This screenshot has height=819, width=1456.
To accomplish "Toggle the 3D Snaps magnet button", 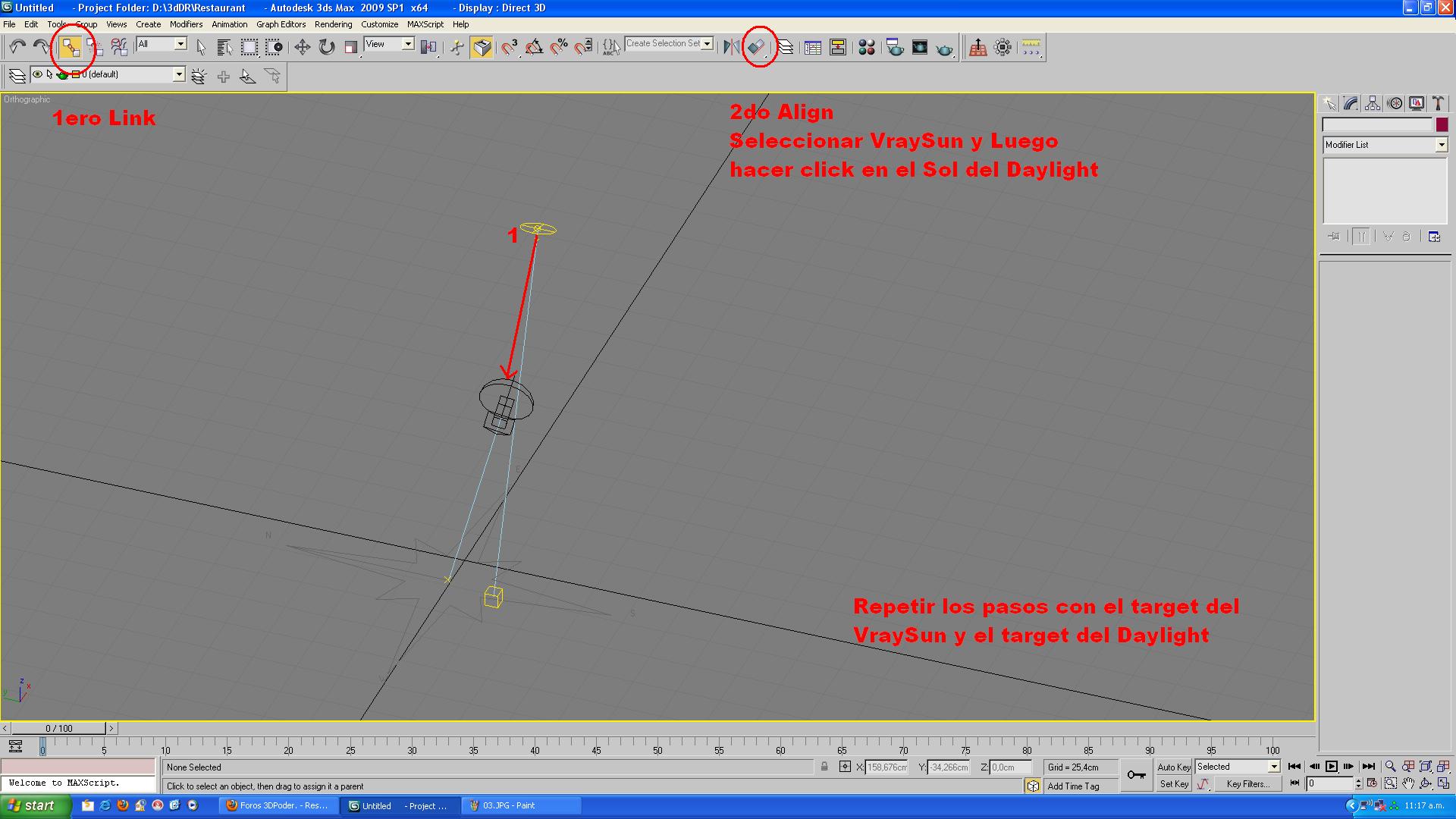I will pyautogui.click(x=510, y=48).
